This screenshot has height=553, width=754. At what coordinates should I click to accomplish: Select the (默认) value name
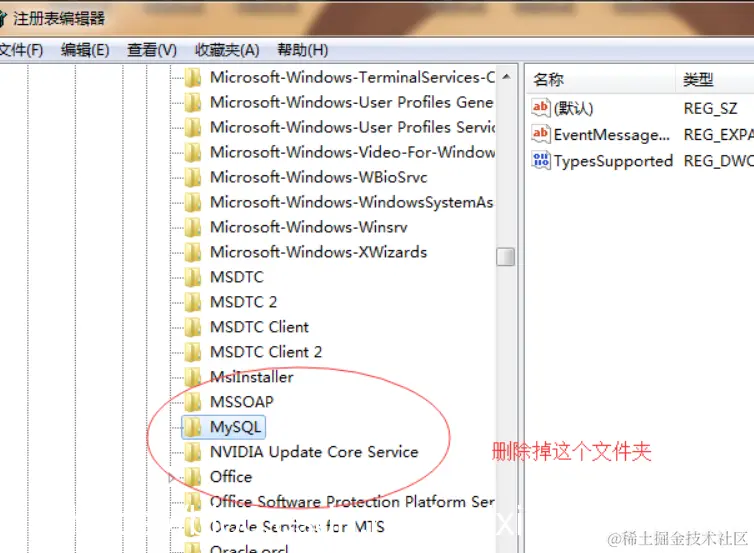click(573, 108)
